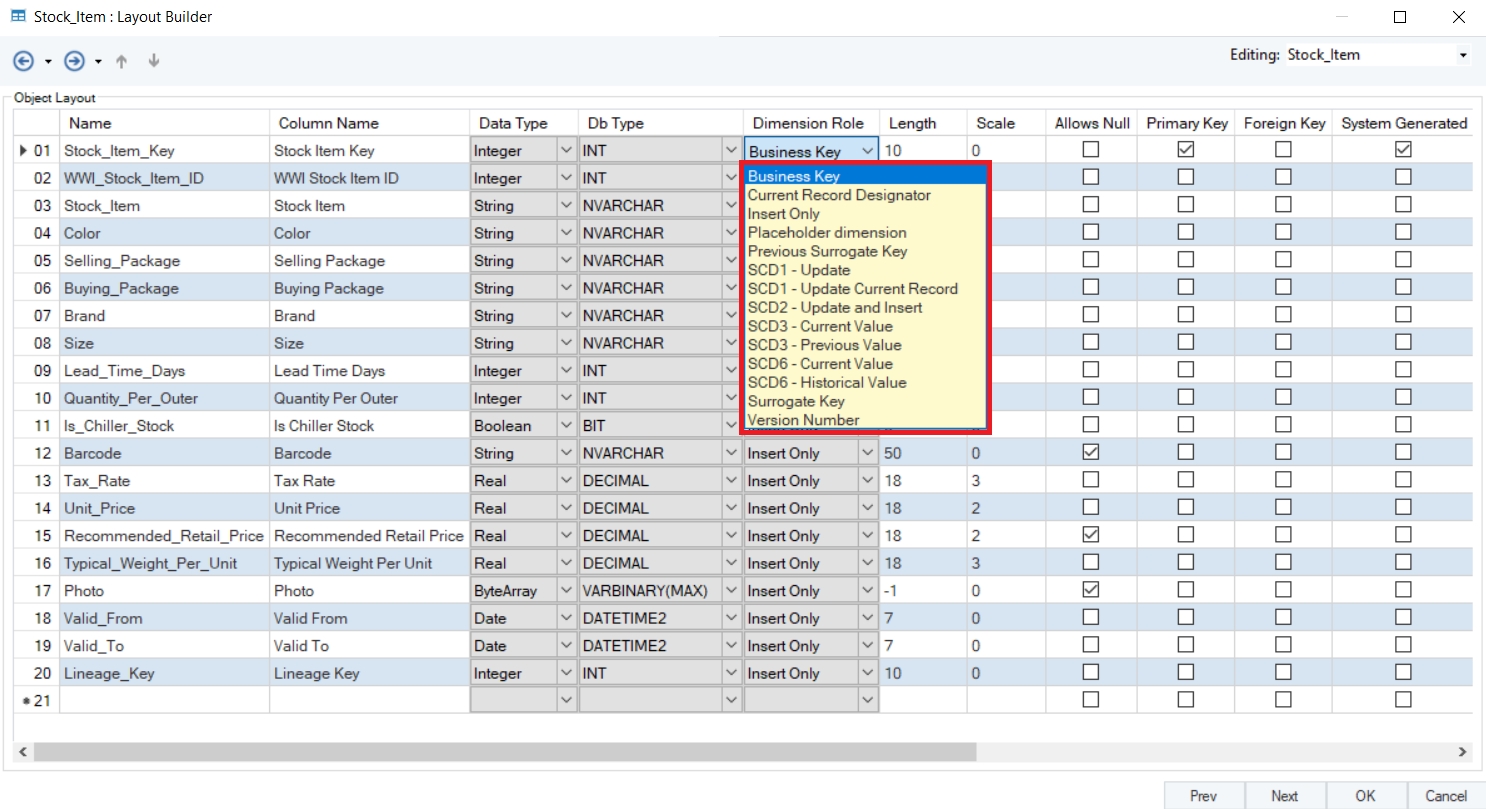Click the Layout Builder window title icon

click(x=17, y=17)
